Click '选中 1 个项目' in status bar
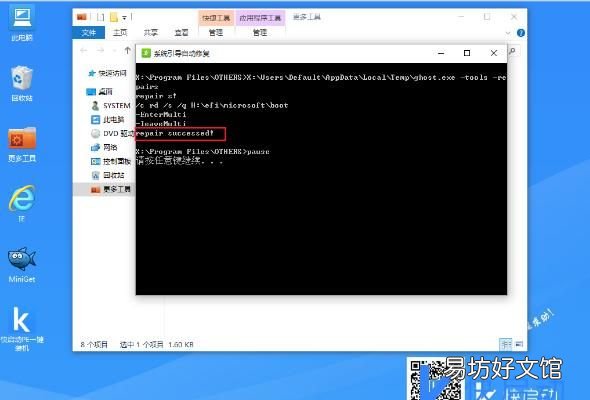 (141, 344)
